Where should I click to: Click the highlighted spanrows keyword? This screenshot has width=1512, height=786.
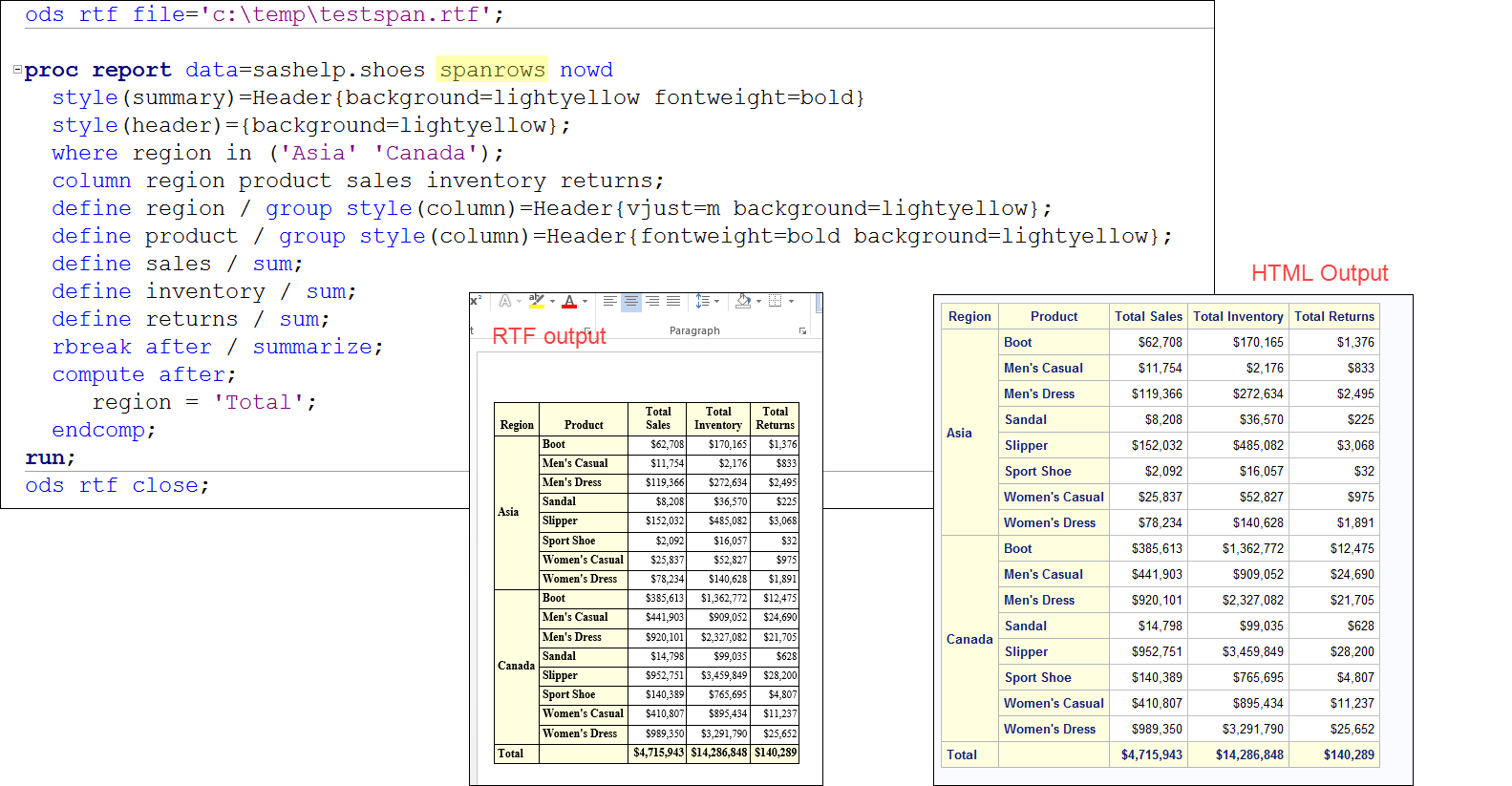tap(492, 70)
